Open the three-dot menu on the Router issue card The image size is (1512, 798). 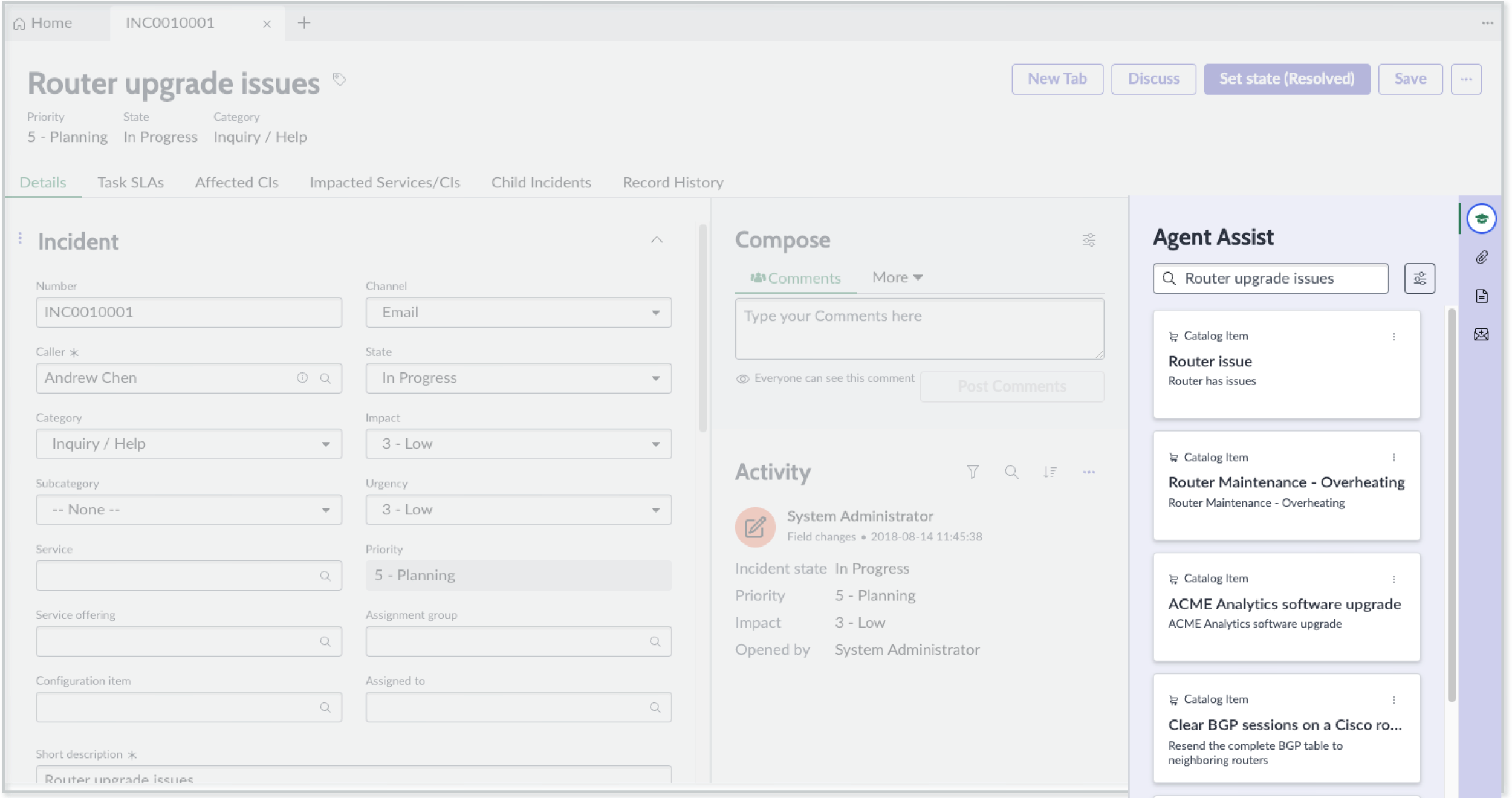pyautogui.click(x=1395, y=336)
